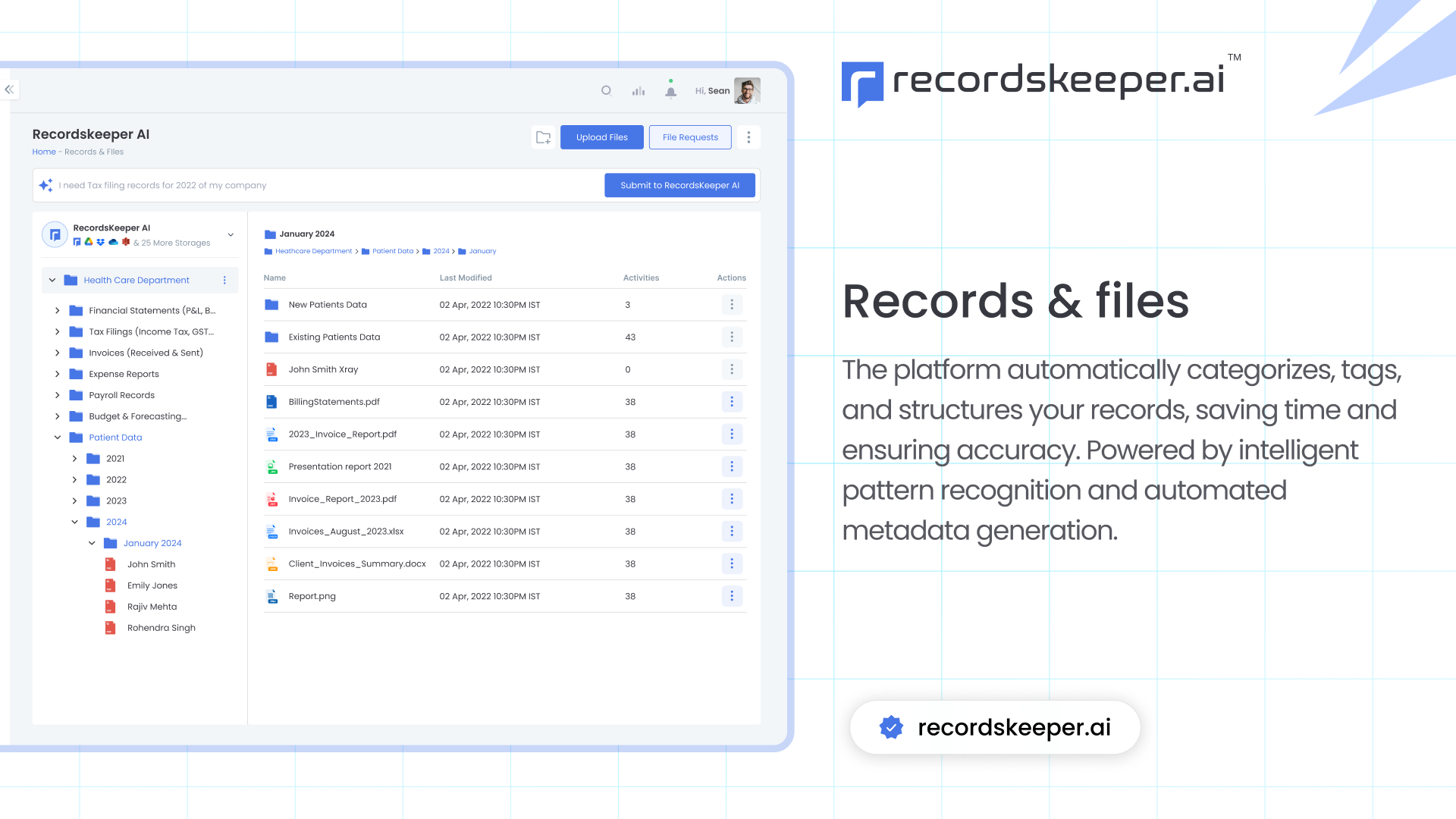The height and width of the screenshot is (819, 1456).
Task: Open the search icon in the top bar
Action: tap(607, 90)
